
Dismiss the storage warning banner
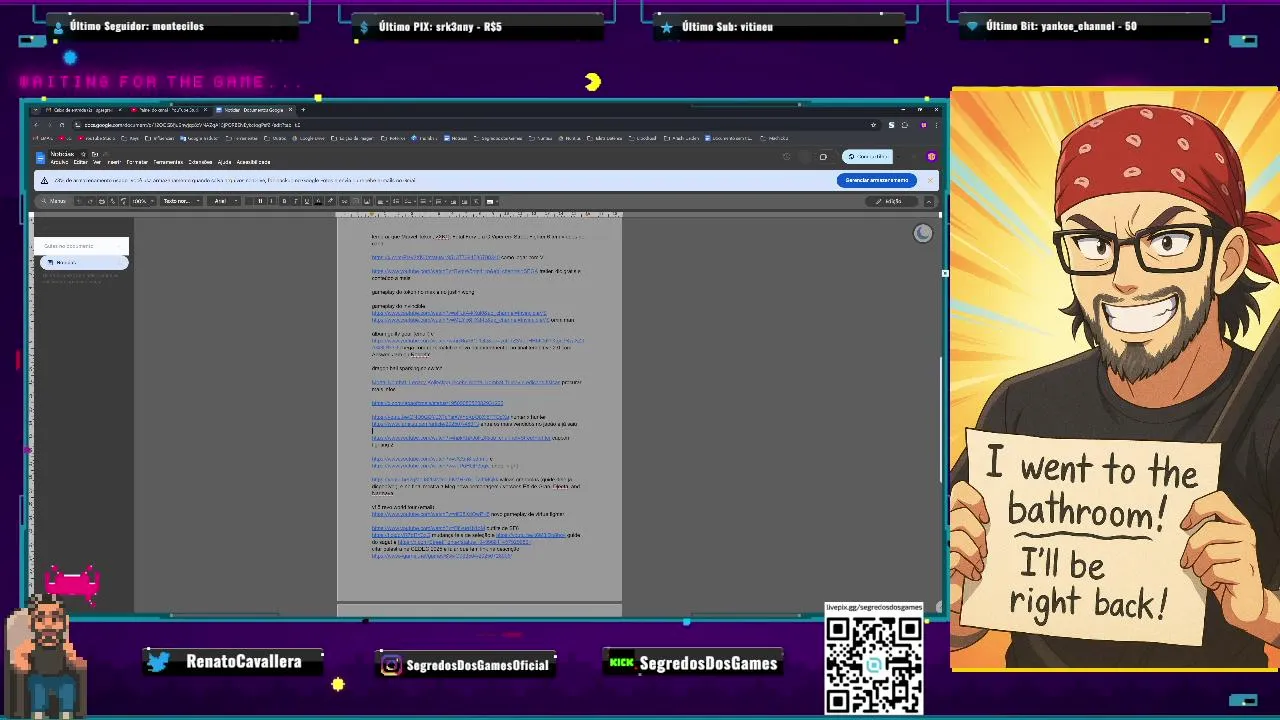930,180
